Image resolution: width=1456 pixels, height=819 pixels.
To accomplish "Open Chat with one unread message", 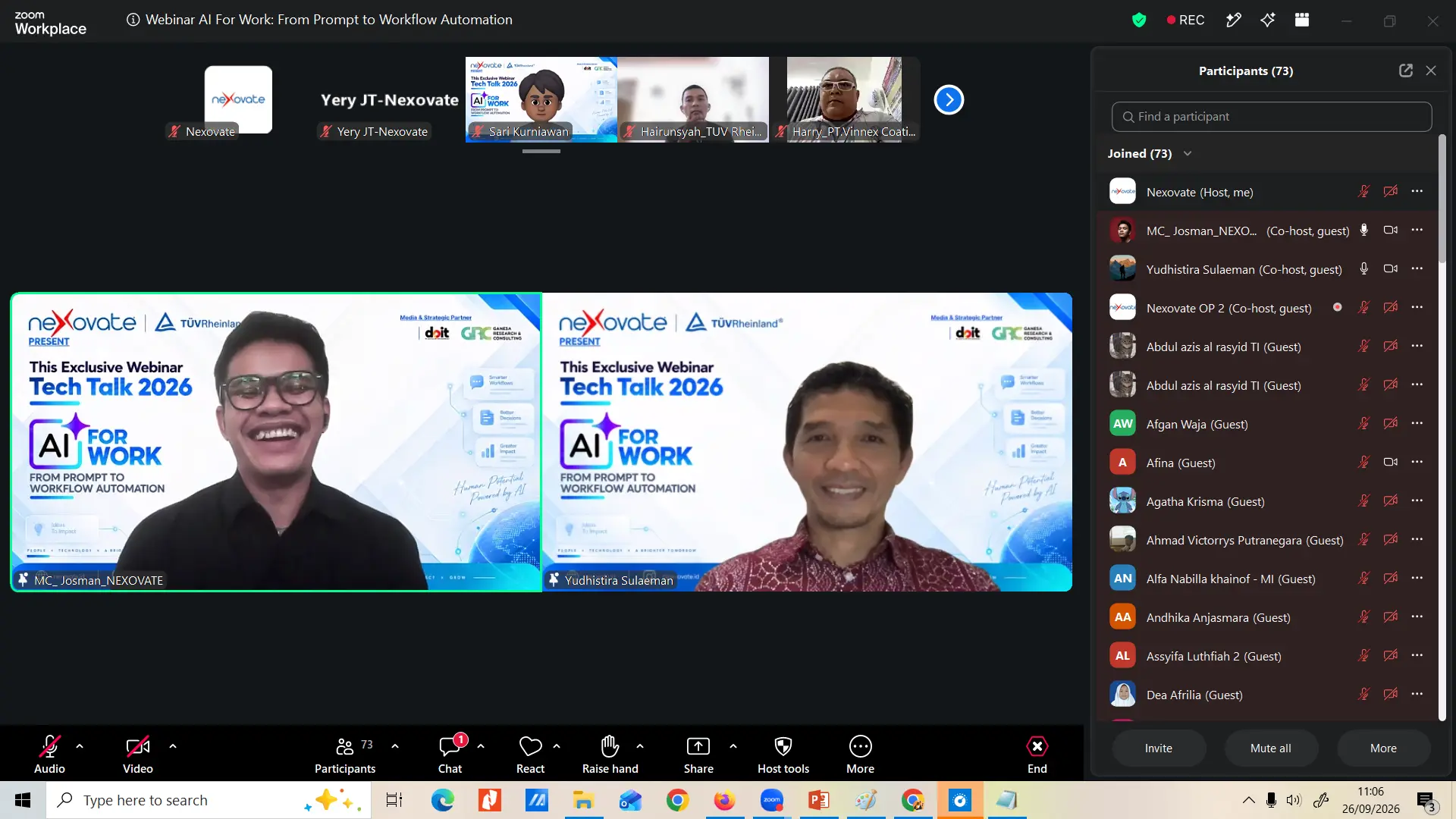I will click(x=450, y=754).
